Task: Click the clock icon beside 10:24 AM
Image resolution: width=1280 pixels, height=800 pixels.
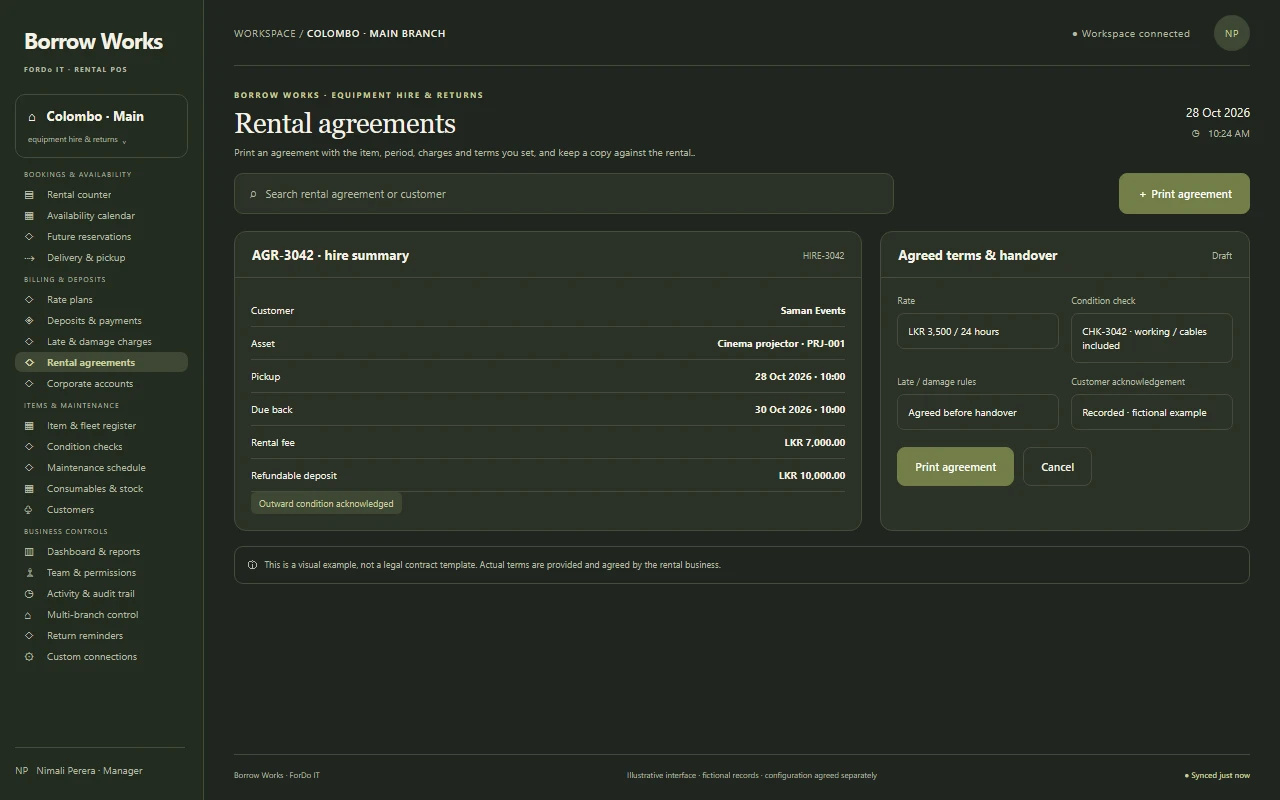Action: coord(1195,134)
